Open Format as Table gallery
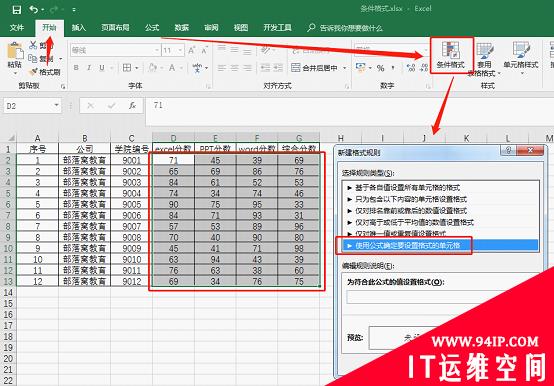The width and height of the screenshot is (554, 386). click(x=484, y=58)
